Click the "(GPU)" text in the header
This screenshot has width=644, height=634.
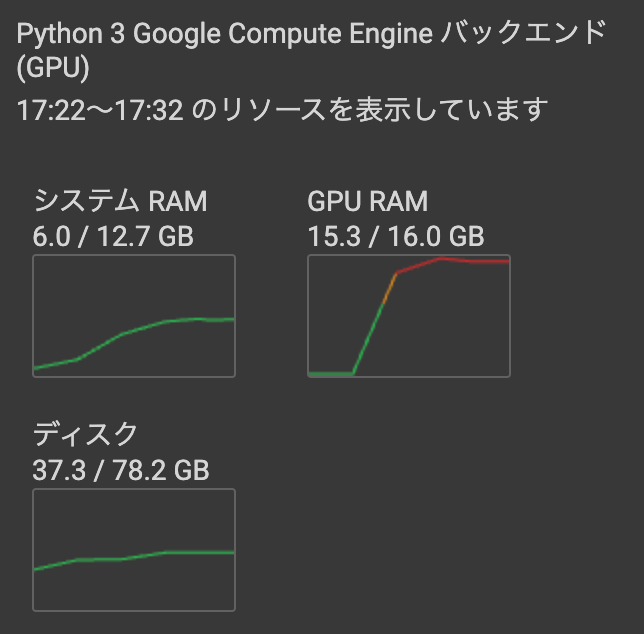click(54, 69)
